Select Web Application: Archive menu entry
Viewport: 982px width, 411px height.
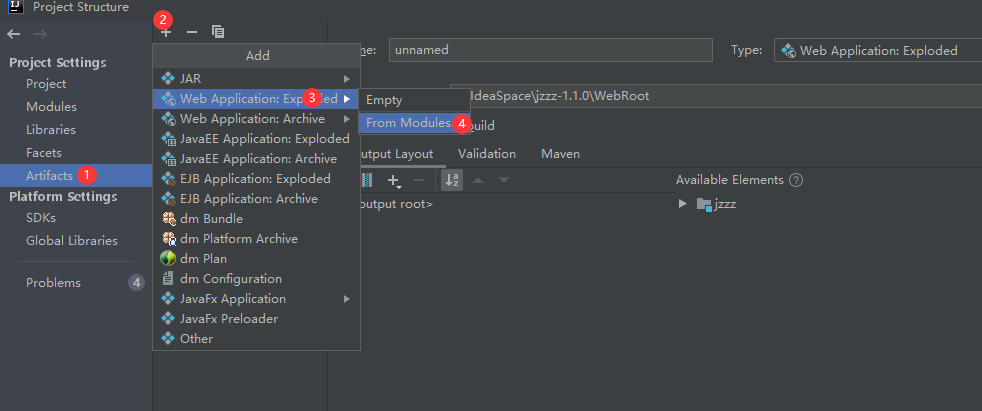[x=256, y=118]
